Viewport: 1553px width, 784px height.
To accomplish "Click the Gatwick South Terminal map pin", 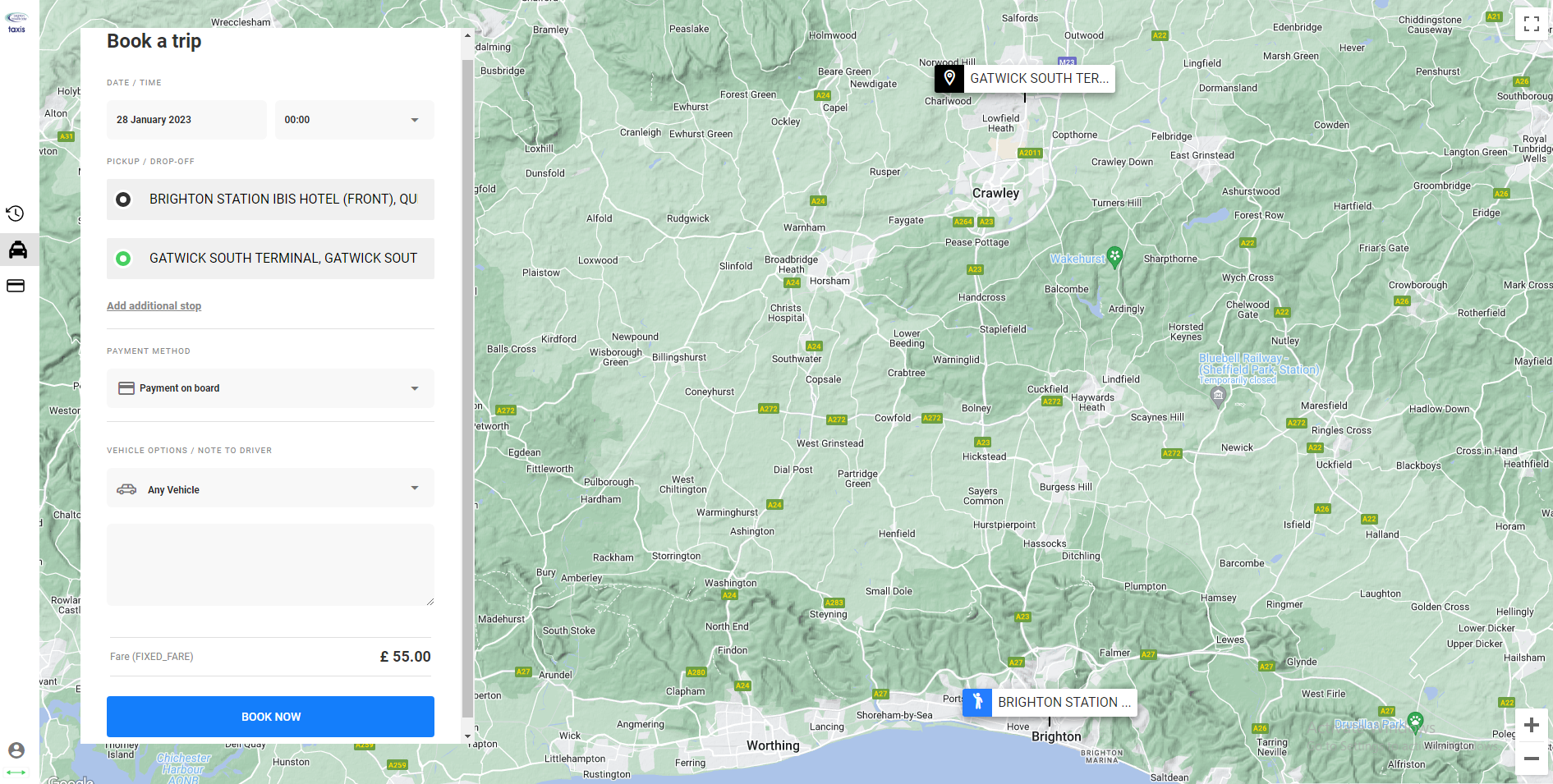I will pyautogui.click(x=949, y=79).
